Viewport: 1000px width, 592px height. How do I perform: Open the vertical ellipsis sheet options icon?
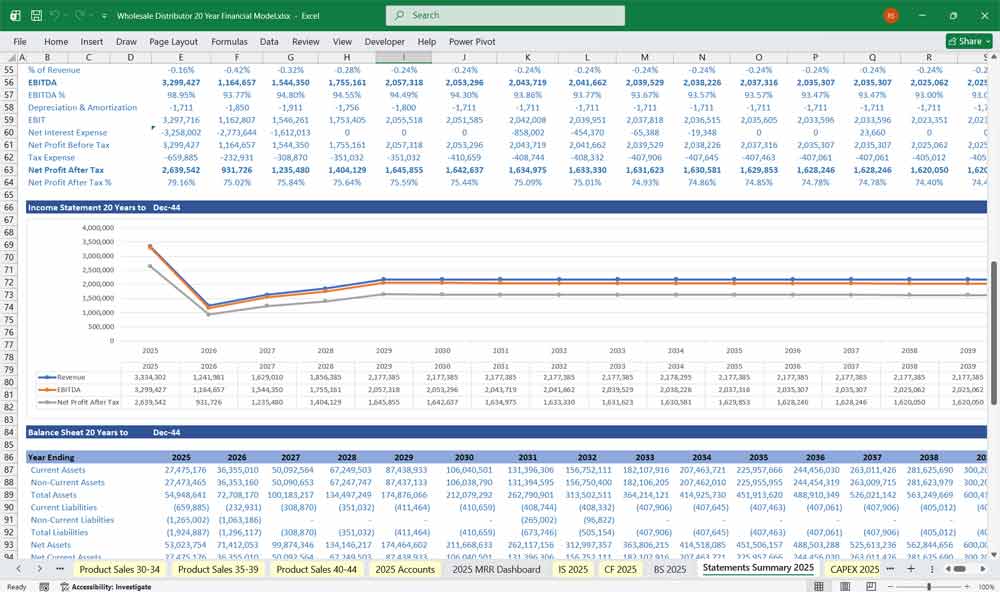point(931,568)
